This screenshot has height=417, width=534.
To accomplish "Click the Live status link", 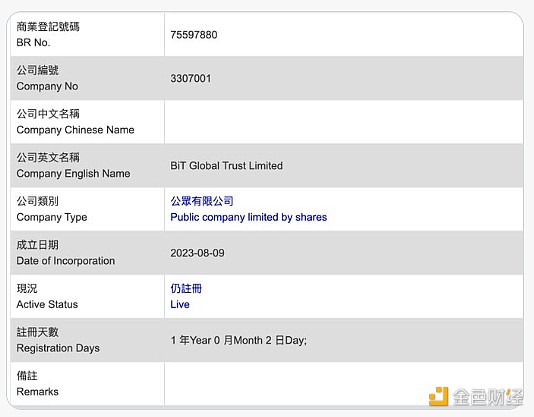I will click(180, 304).
